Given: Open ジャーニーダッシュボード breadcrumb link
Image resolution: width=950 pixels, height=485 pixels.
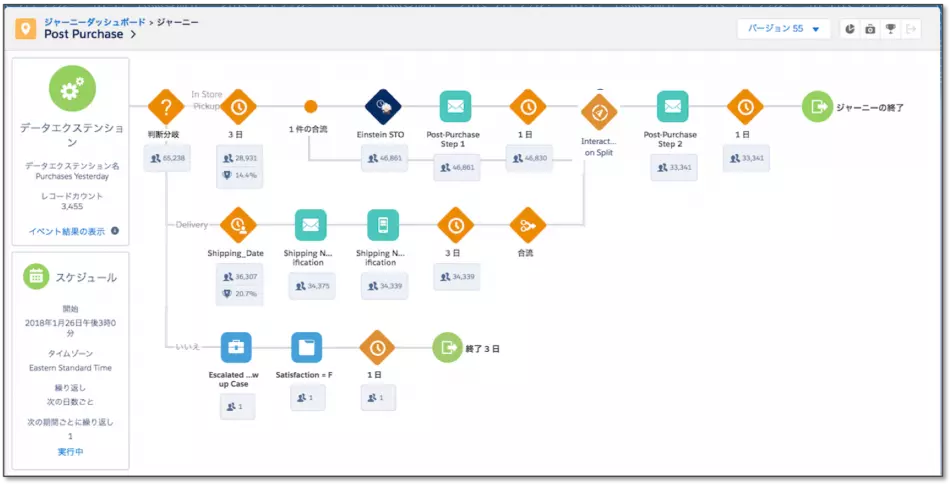Looking at the screenshot, I should coord(95,22).
